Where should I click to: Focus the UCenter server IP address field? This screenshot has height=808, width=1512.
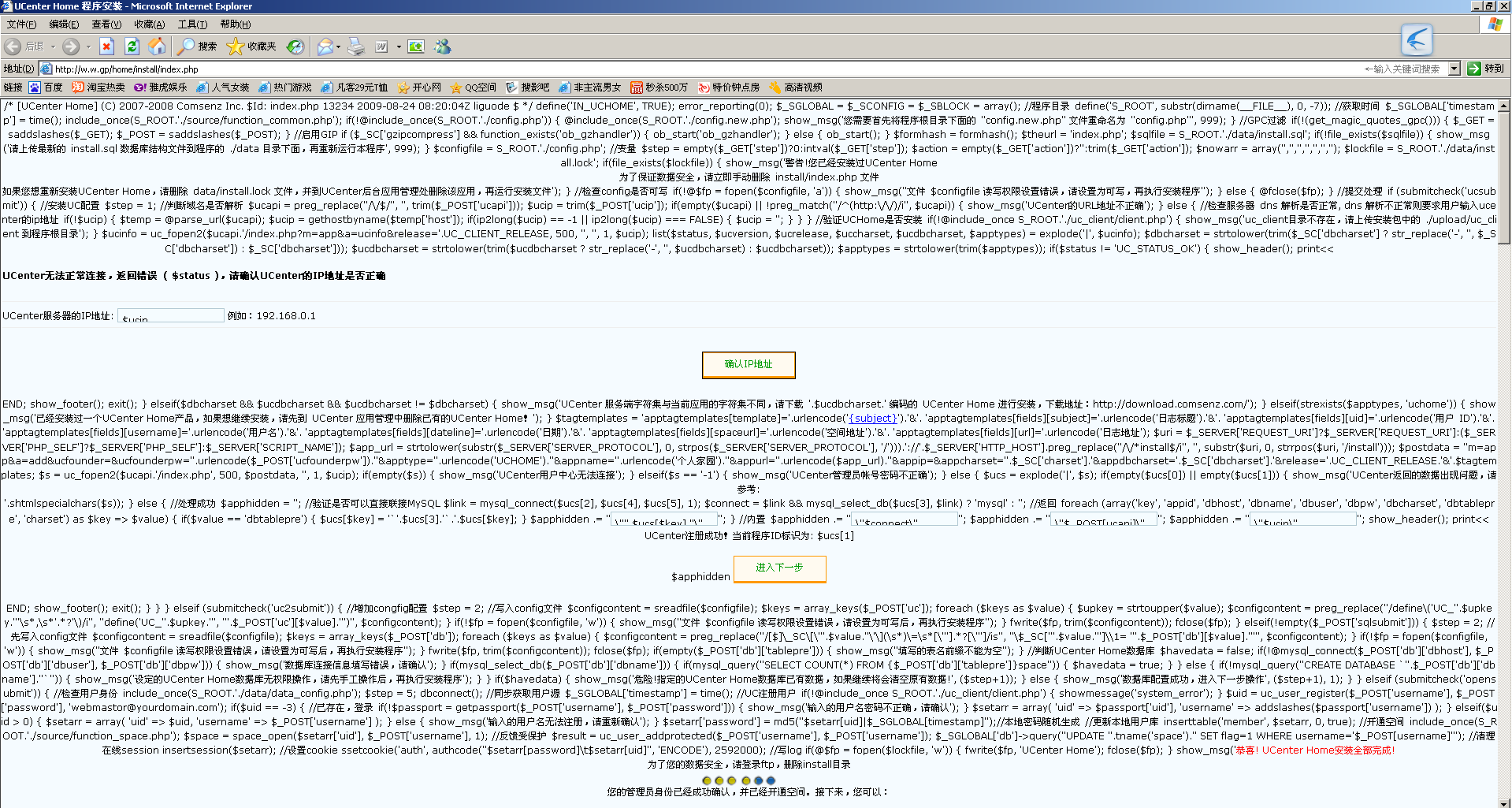point(170,315)
